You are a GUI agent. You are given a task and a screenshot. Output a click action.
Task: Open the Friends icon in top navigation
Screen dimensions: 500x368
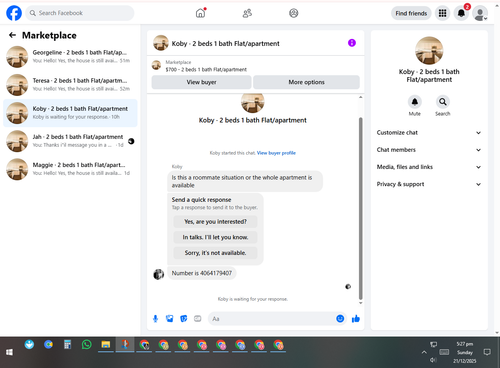pyautogui.click(x=247, y=13)
